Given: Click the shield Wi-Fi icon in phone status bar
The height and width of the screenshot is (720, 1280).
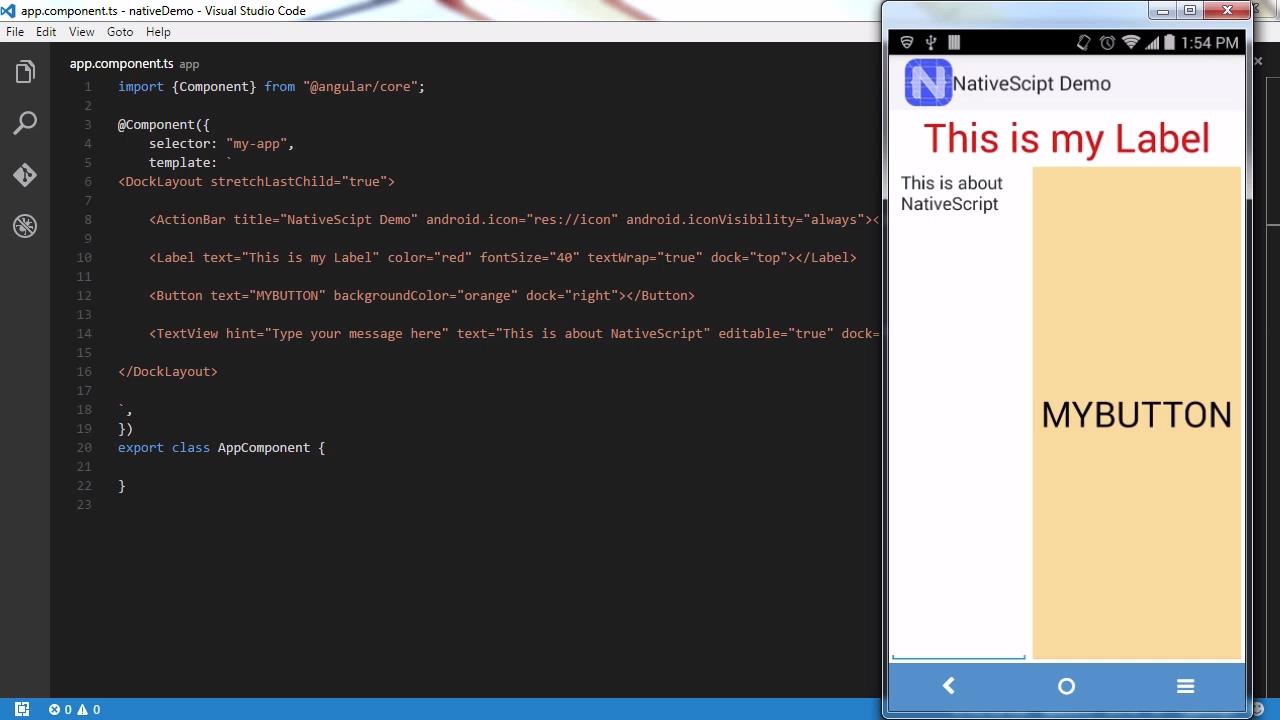Looking at the screenshot, I should [907, 43].
